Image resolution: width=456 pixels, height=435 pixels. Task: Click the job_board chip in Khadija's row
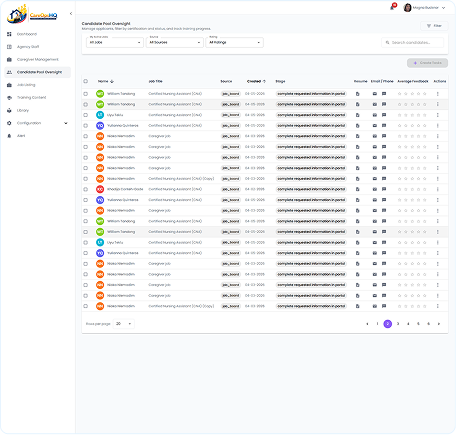[x=231, y=189]
